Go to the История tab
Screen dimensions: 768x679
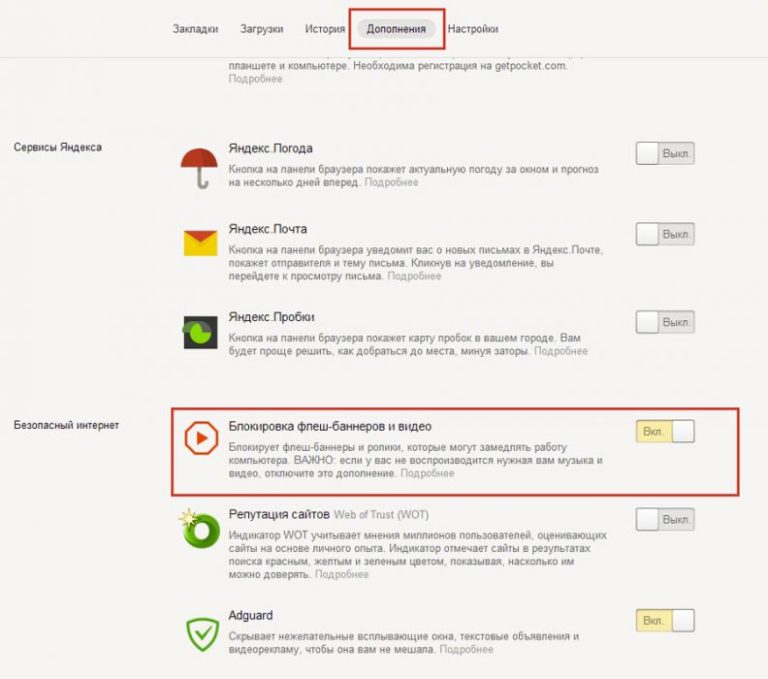coord(325,29)
